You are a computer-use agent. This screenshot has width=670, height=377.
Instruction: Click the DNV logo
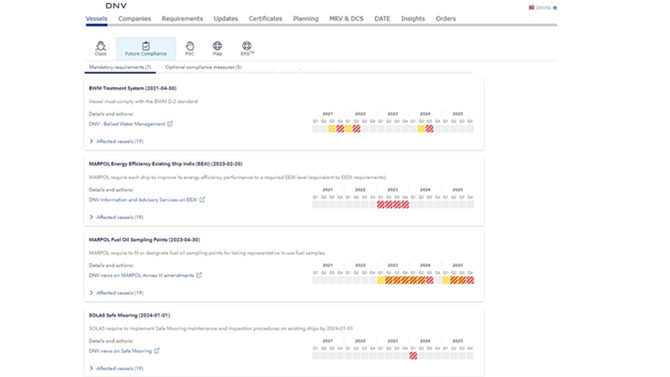(116, 6)
